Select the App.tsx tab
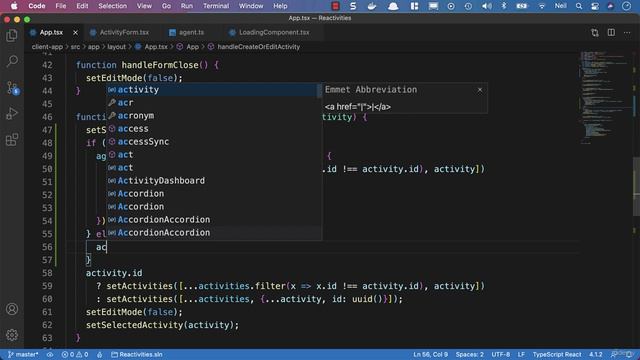Screen dimensions: 640x360 point(51,32)
